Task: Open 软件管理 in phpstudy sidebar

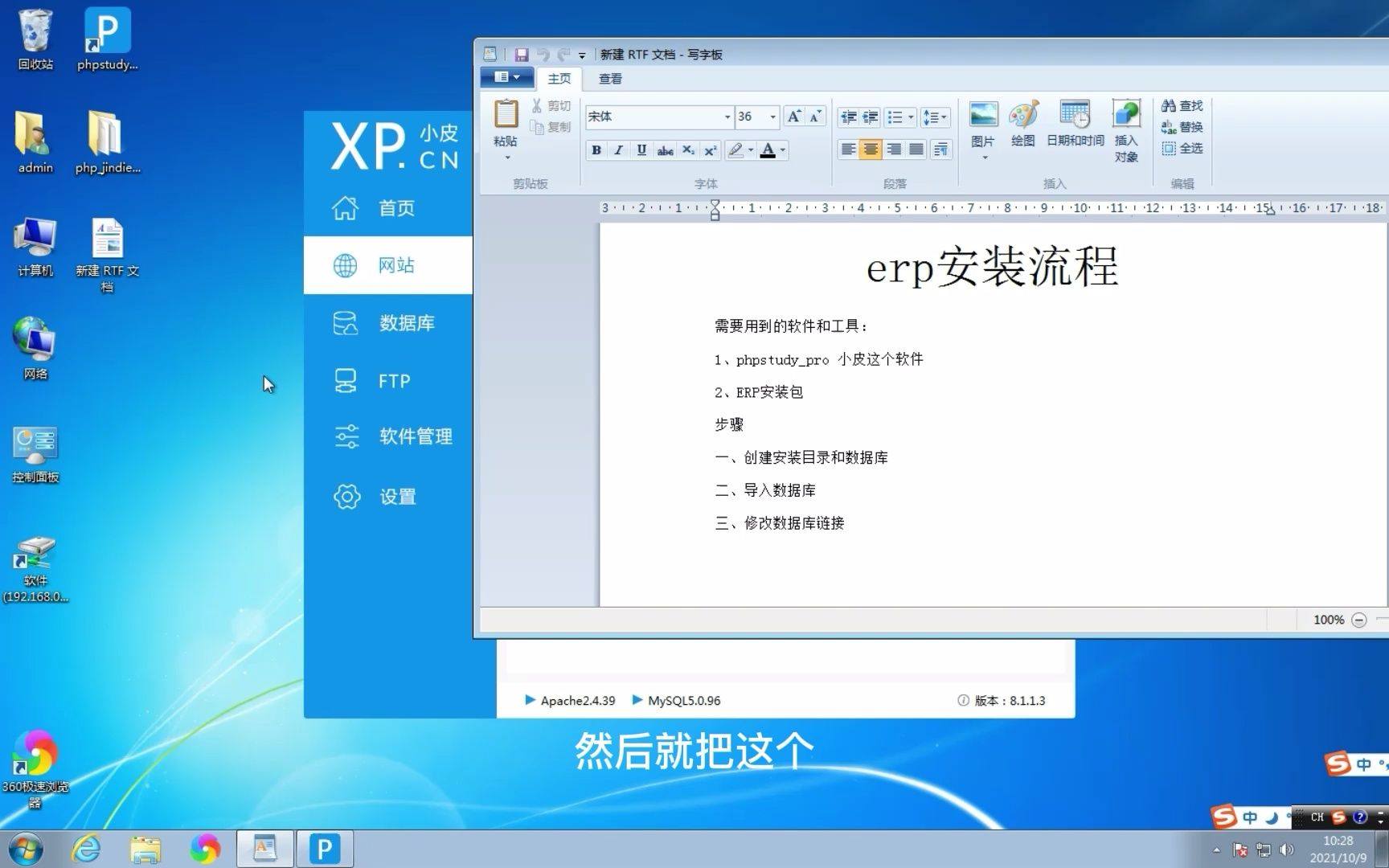Action: pos(388,436)
